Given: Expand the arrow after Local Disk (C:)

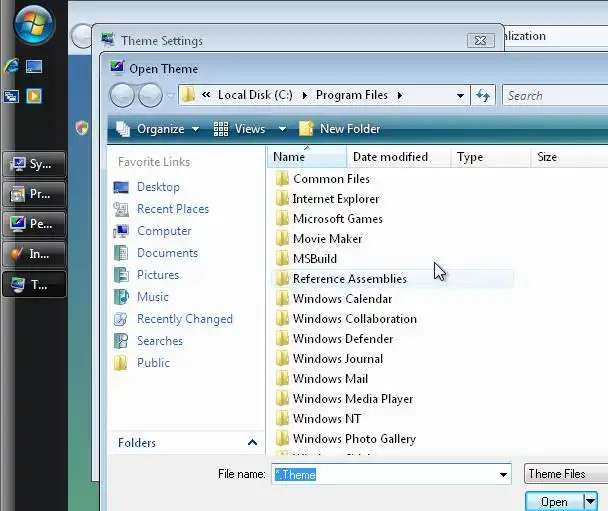Looking at the screenshot, I should coord(305,95).
